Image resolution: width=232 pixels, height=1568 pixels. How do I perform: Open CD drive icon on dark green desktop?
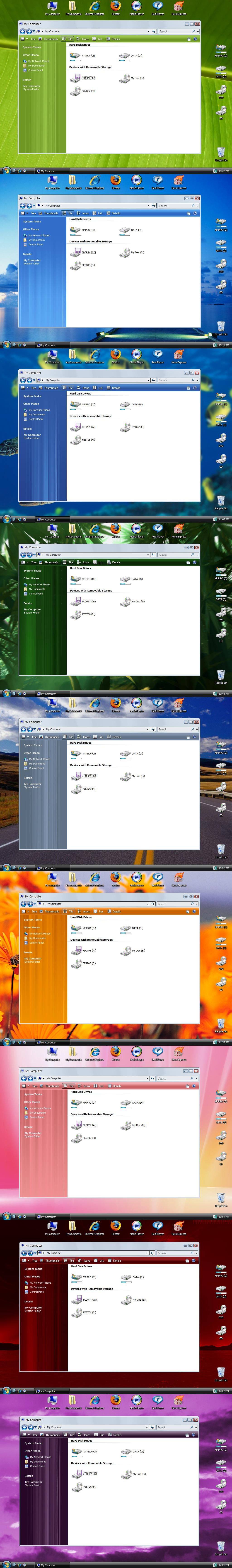pos(221,636)
